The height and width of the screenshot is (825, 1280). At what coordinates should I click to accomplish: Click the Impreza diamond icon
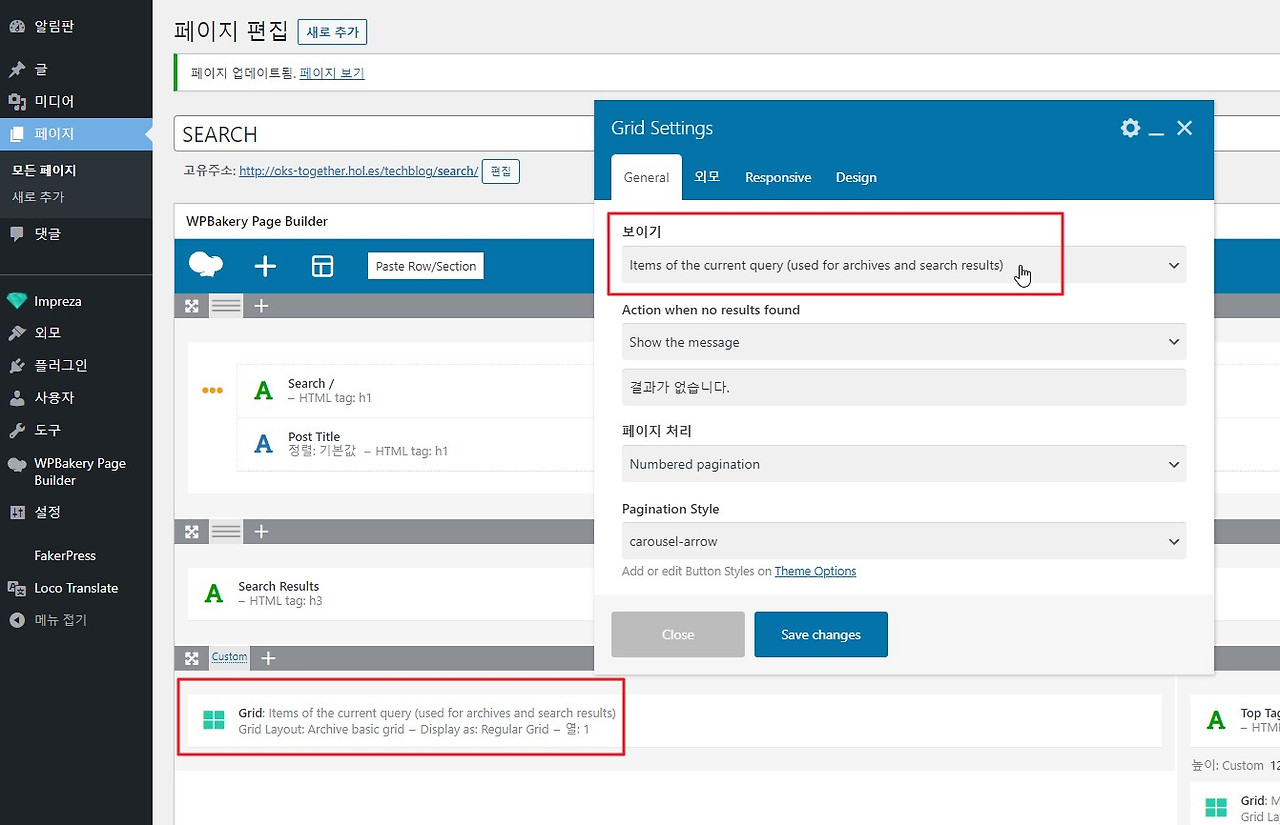(17, 301)
